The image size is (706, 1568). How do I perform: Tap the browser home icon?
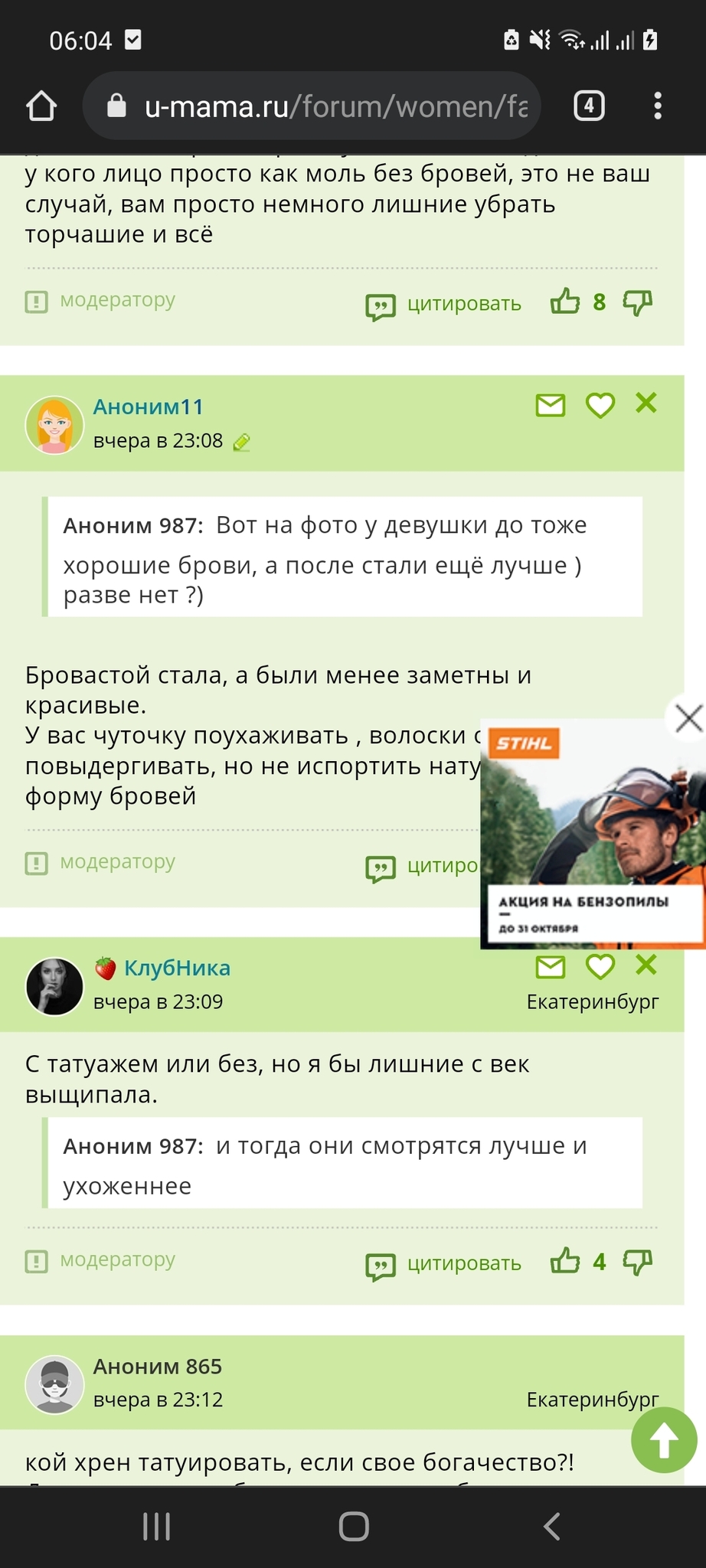click(x=41, y=106)
